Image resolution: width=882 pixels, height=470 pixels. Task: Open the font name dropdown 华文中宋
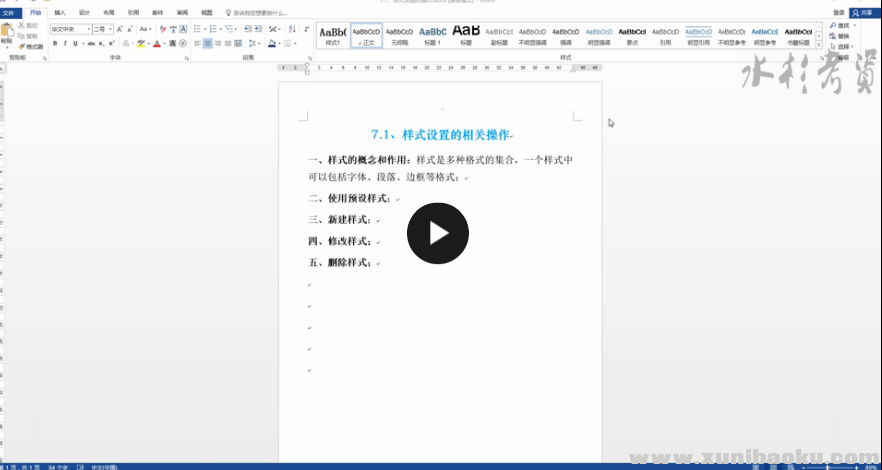pos(70,30)
